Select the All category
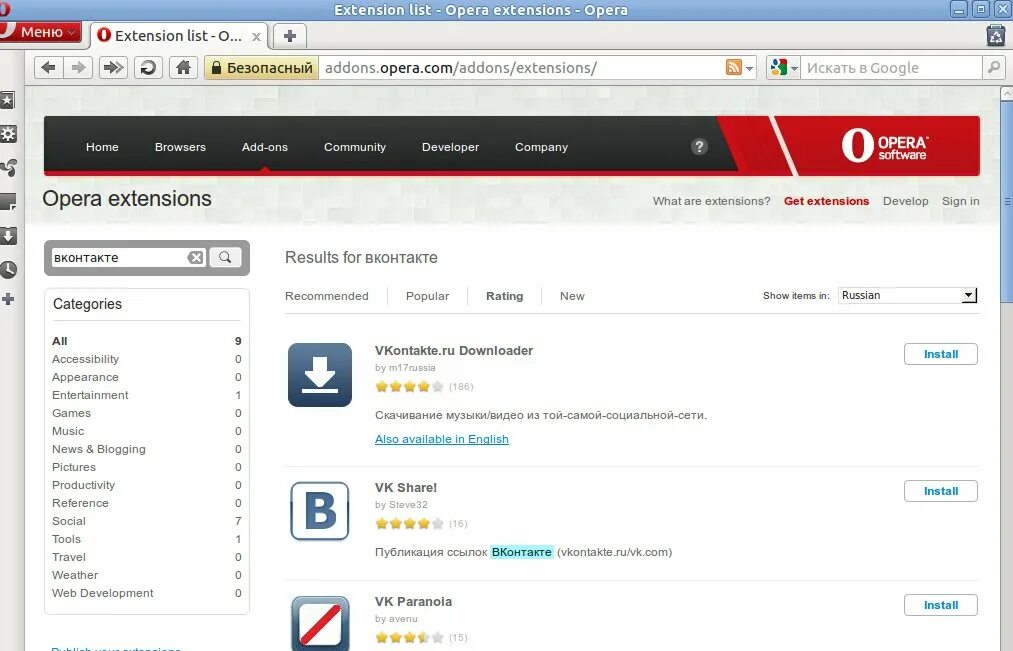 [59, 341]
